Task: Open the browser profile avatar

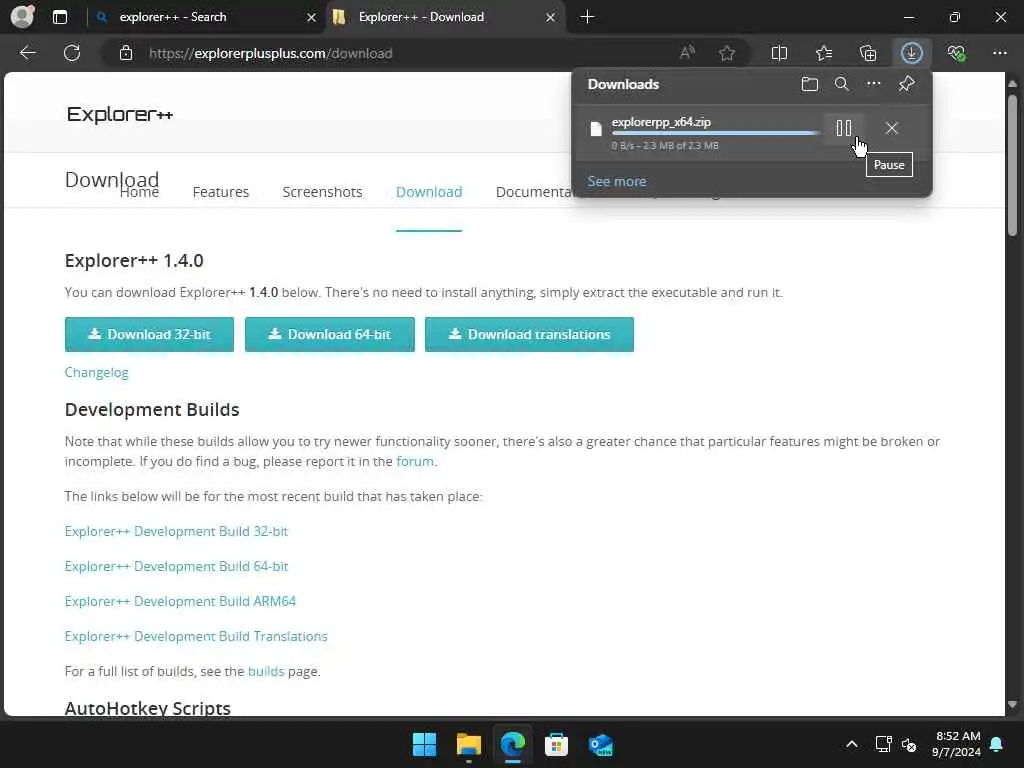Action: [x=23, y=16]
